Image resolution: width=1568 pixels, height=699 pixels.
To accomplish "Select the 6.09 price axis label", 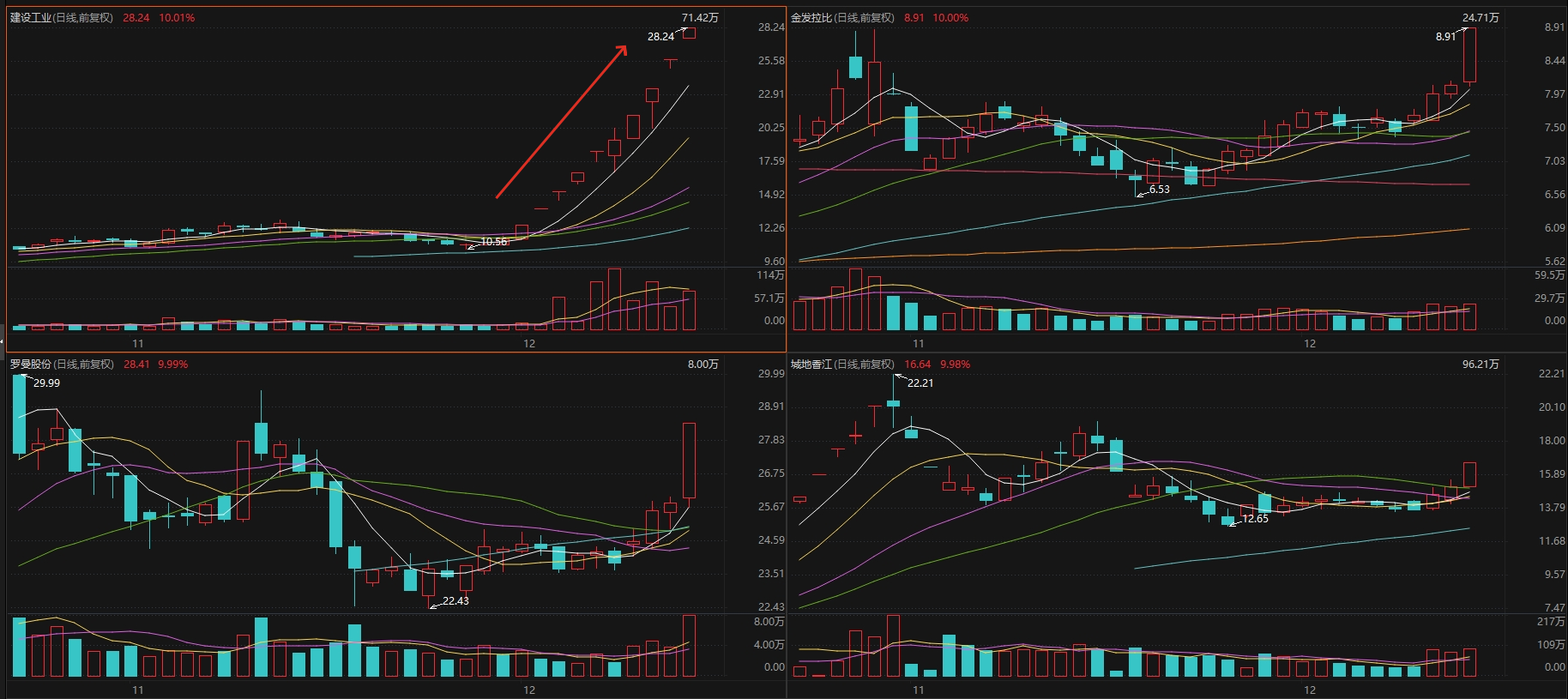I will (x=1554, y=227).
